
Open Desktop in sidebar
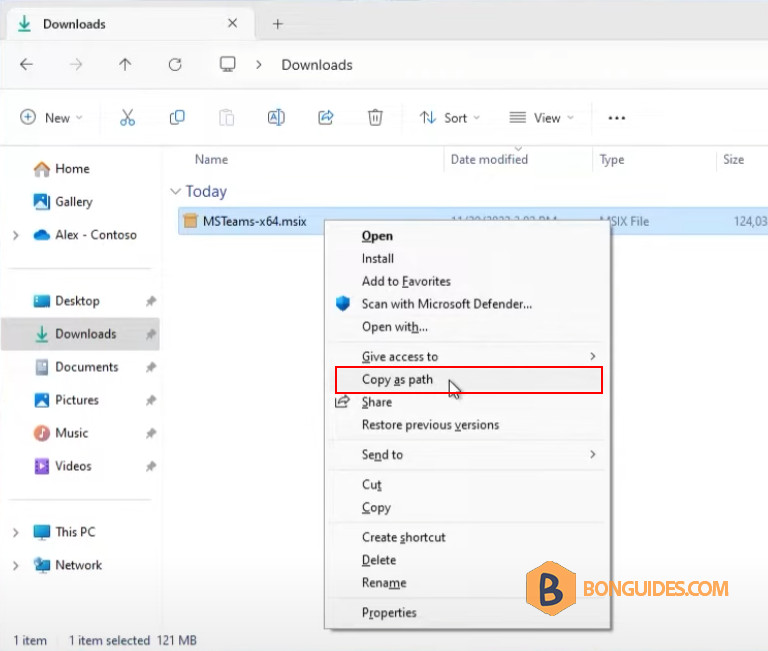pyautogui.click(x=66, y=301)
